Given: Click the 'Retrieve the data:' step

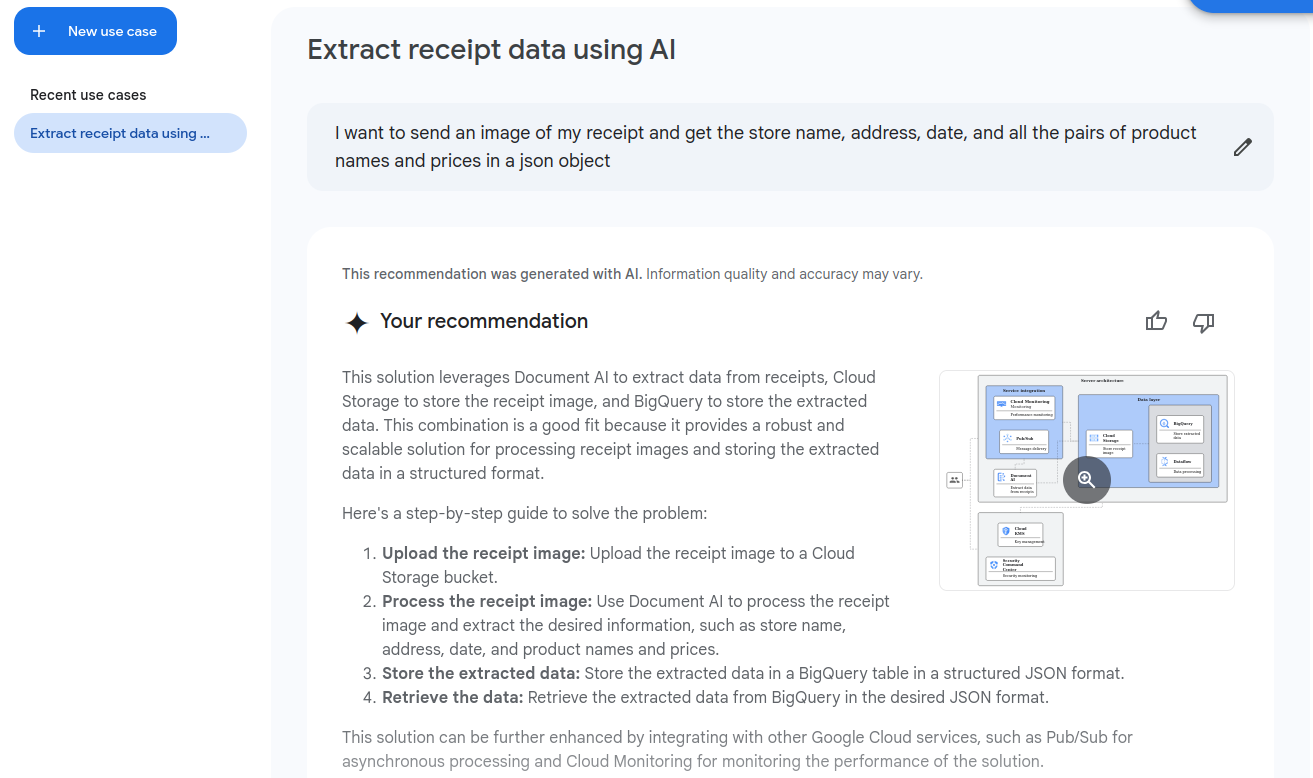Looking at the screenshot, I should click(x=453, y=697).
